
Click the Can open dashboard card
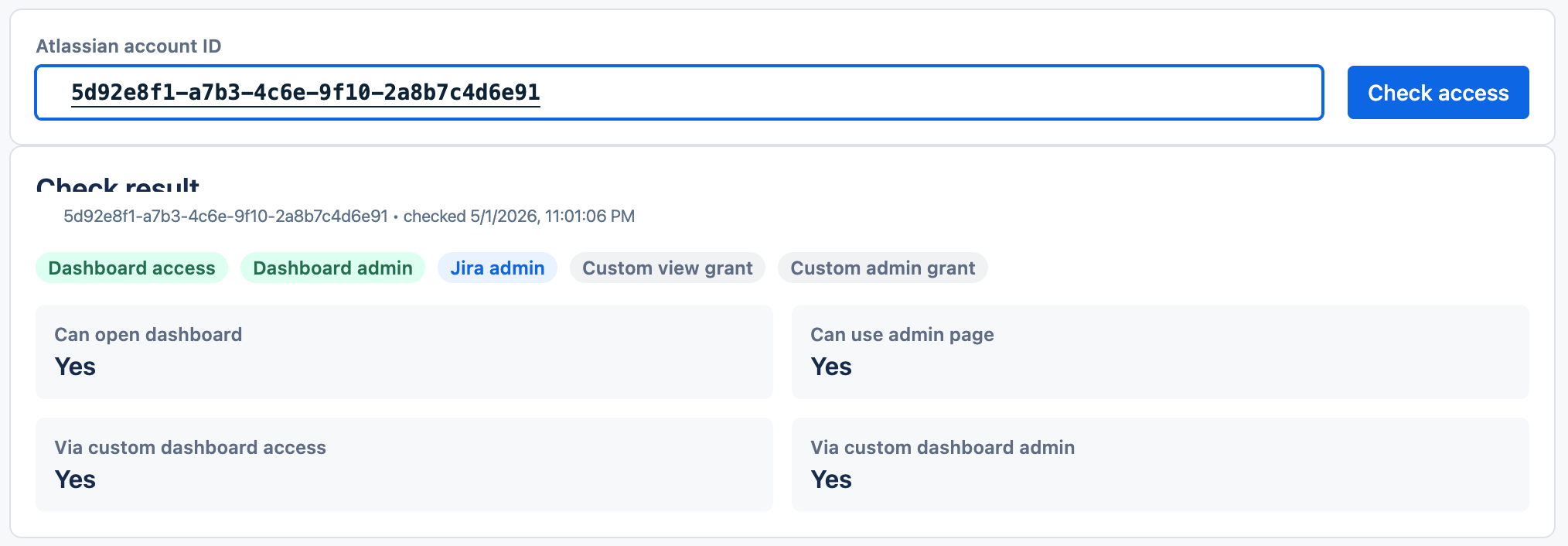[x=404, y=352]
